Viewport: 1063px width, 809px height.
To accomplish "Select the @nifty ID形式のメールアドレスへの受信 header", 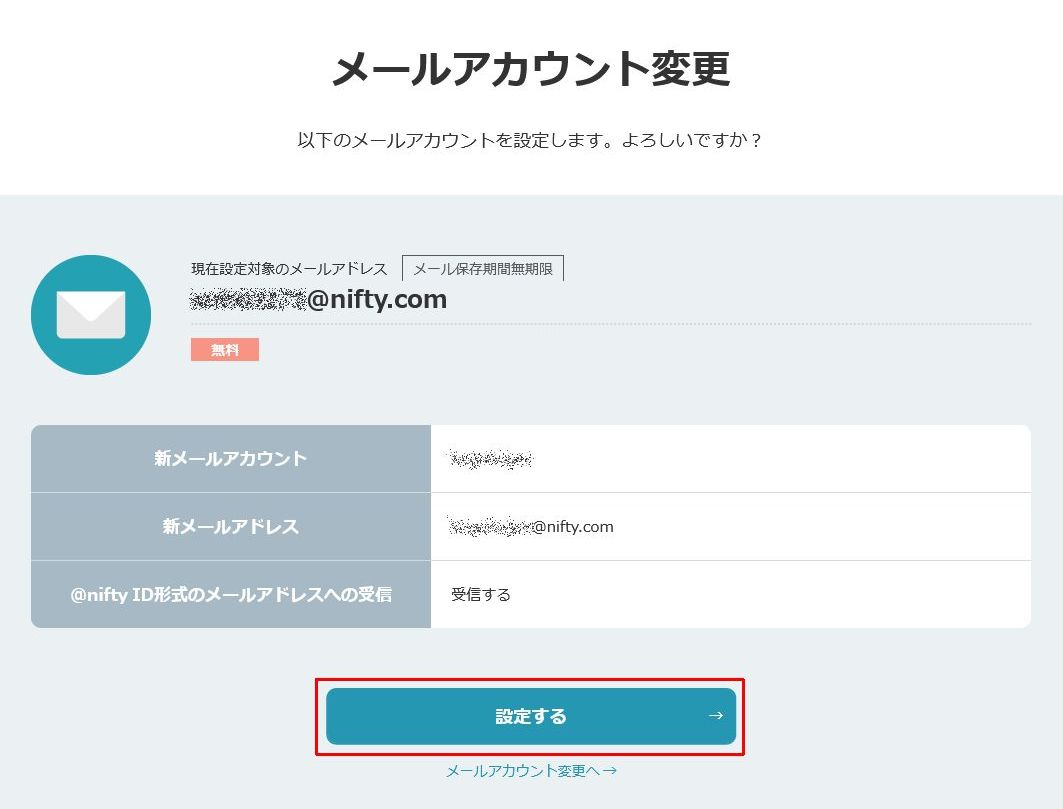I will 231,594.
